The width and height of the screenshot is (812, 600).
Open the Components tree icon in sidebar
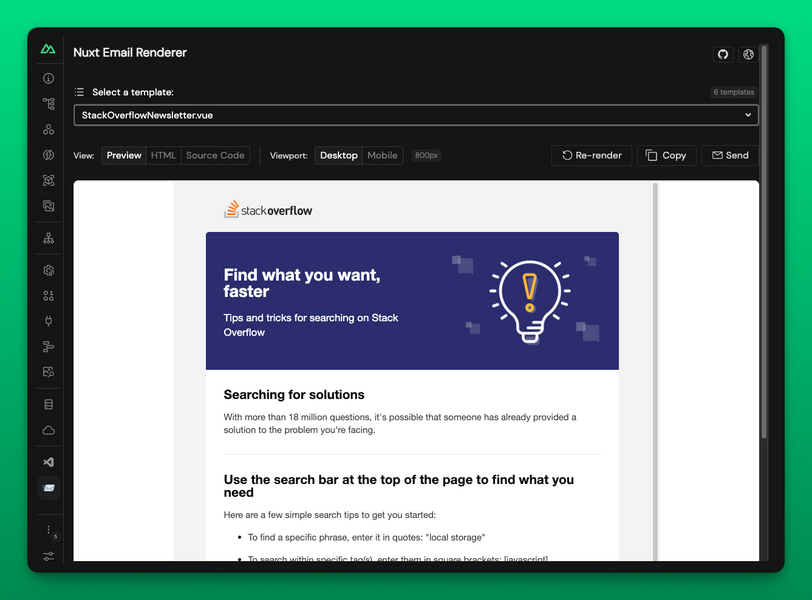pos(48,104)
